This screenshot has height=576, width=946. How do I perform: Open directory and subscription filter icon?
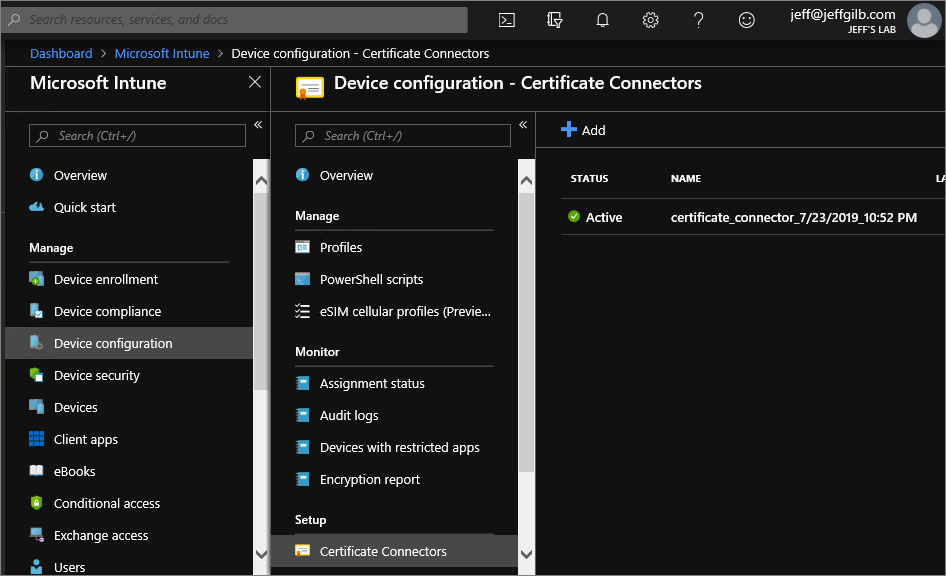pyautogui.click(x=554, y=20)
